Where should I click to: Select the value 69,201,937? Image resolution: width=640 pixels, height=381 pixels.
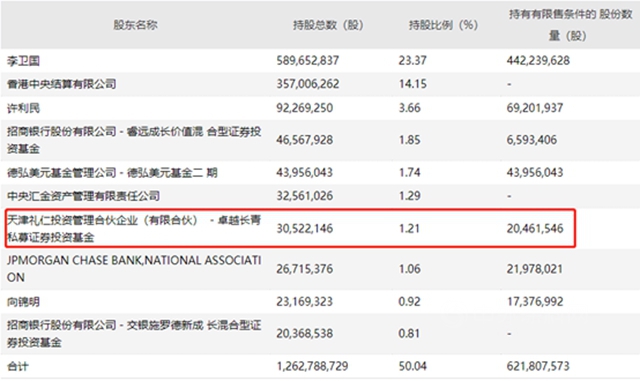(x=535, y=108)
